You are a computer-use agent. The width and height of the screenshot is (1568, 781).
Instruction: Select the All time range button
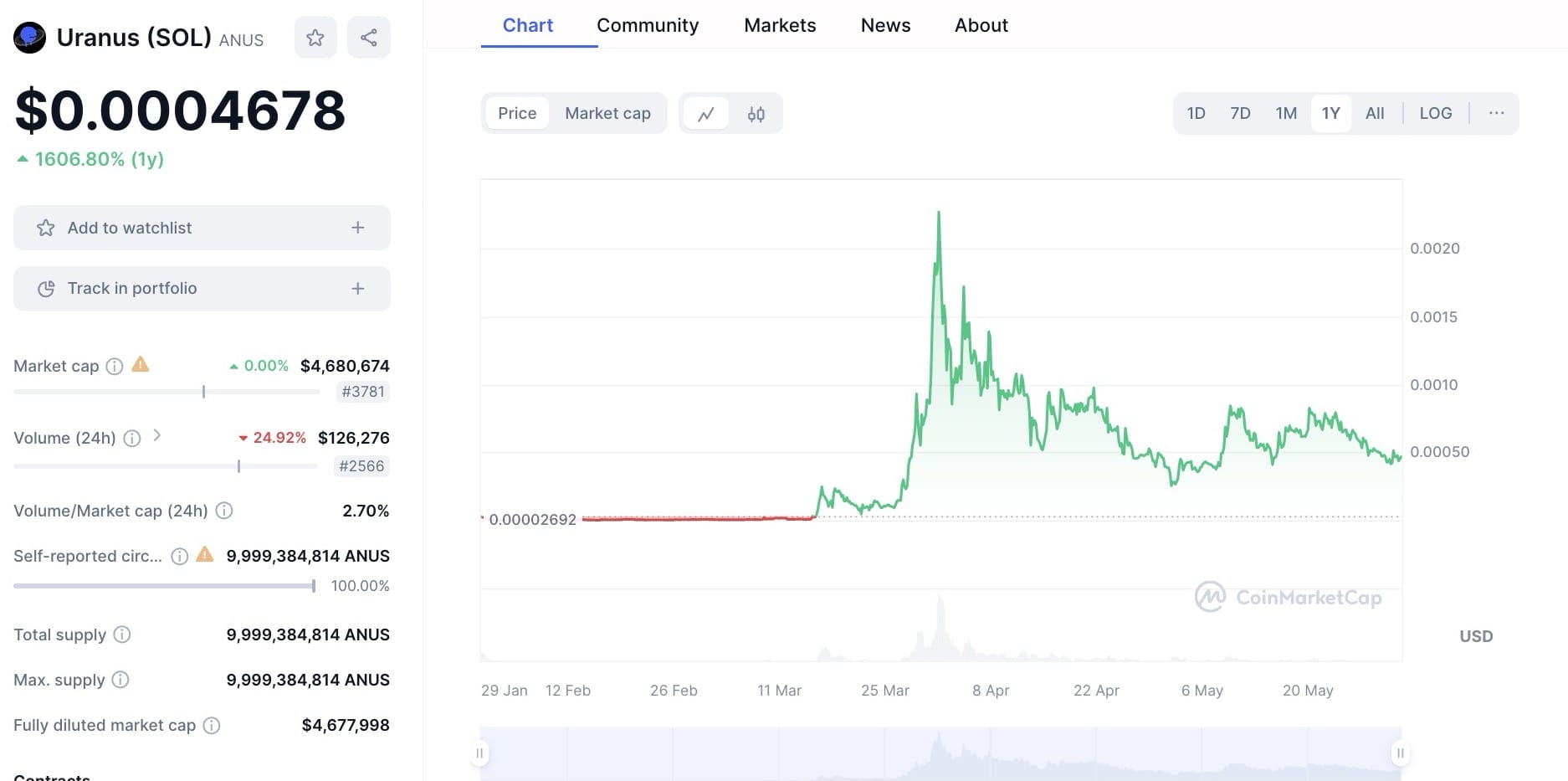pos(1375,113)
